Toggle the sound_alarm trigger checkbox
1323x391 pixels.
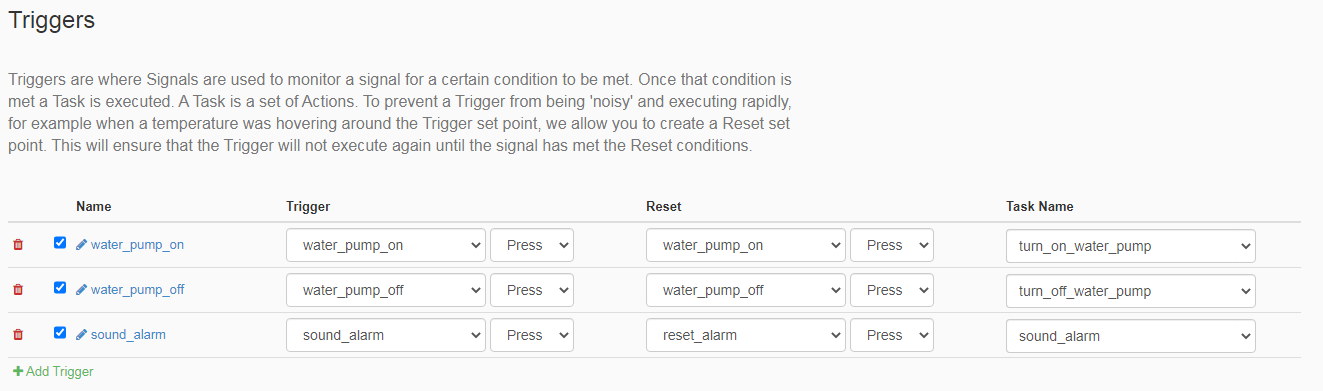click(x=60, y=332)
